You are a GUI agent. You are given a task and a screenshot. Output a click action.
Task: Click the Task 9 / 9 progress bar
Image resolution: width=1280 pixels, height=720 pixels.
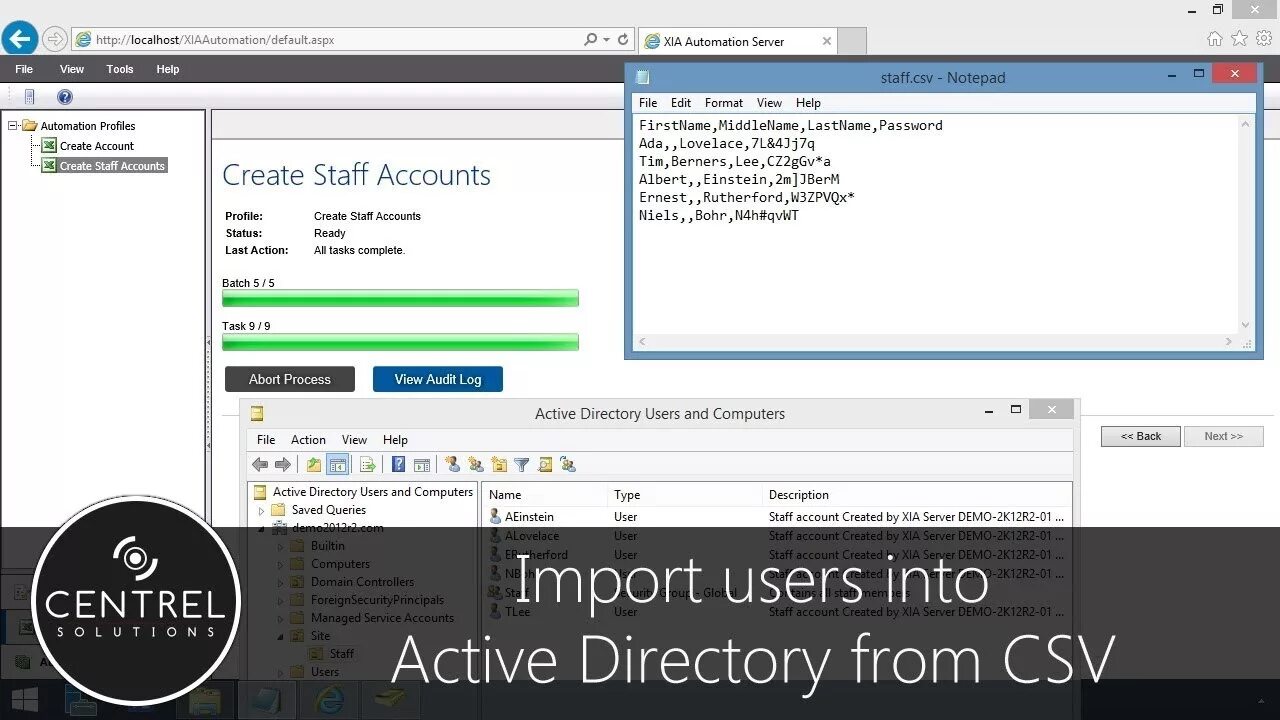point(400,342)
